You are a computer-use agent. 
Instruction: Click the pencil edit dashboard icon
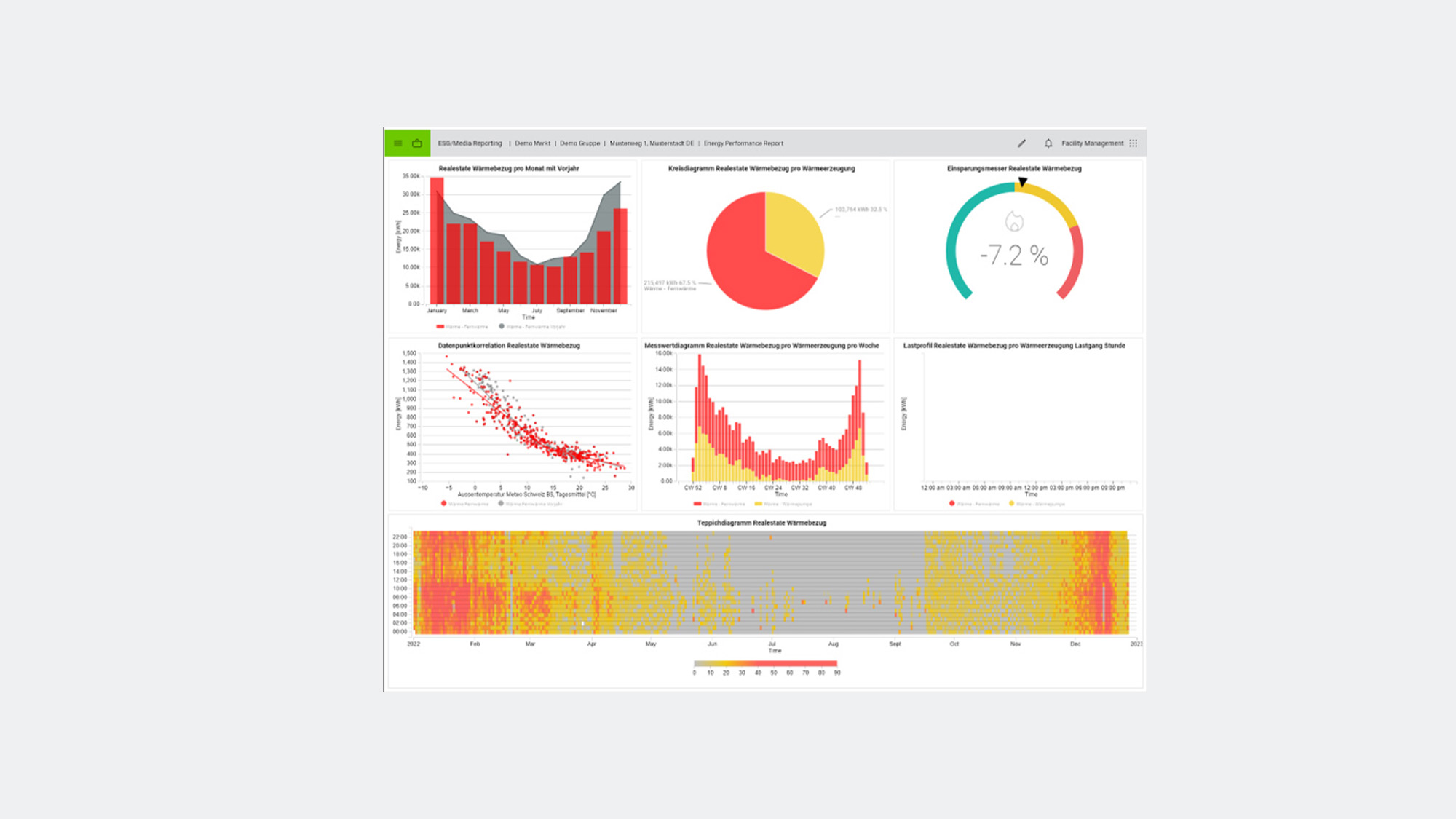click(x=1021, y=143)
